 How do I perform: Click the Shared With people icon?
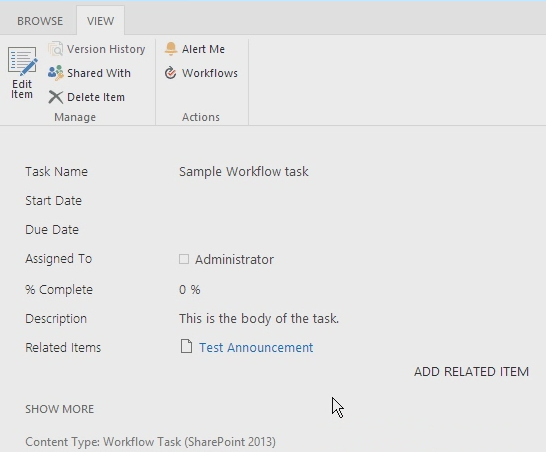[56, 73]
